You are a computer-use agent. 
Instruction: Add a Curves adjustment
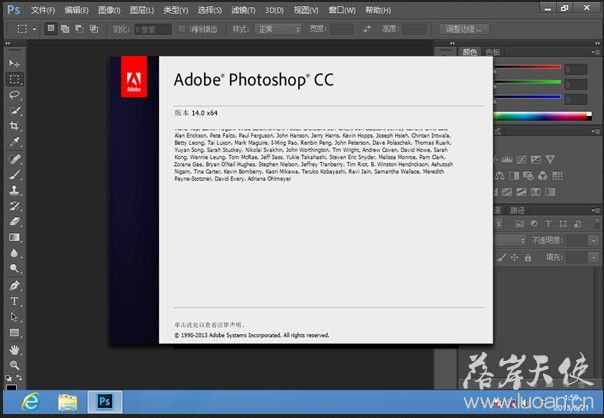(521, 159)
